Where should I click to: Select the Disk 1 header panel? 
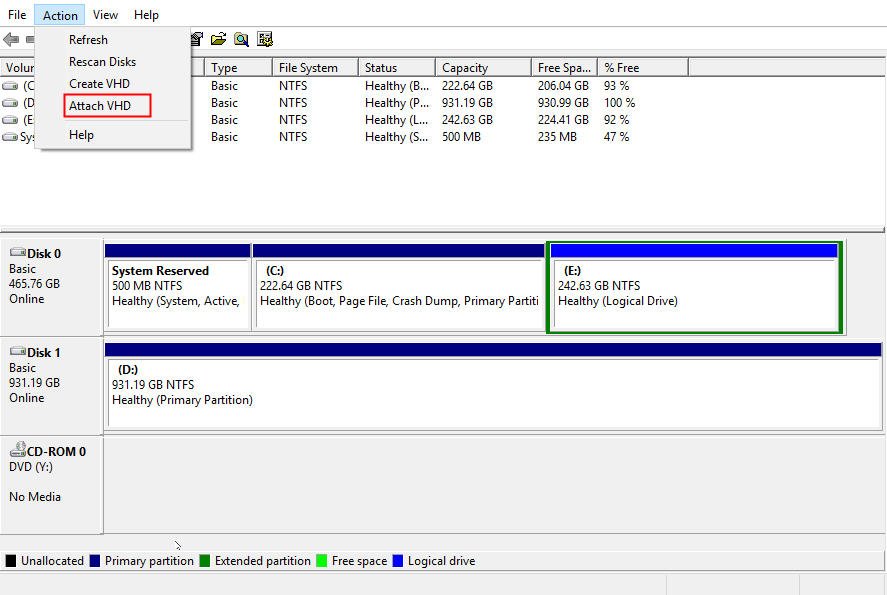(x=52, y=386)
